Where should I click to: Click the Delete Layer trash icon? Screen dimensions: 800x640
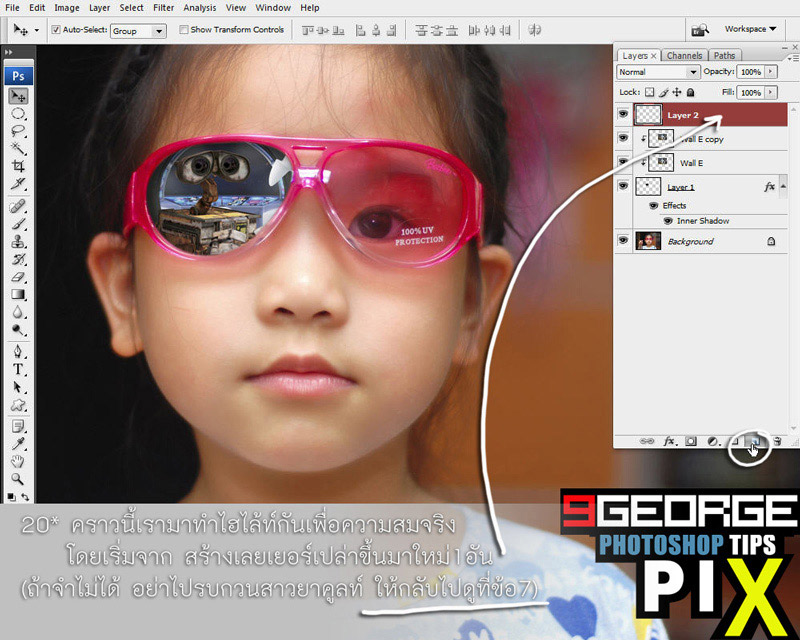pos(777,441)
